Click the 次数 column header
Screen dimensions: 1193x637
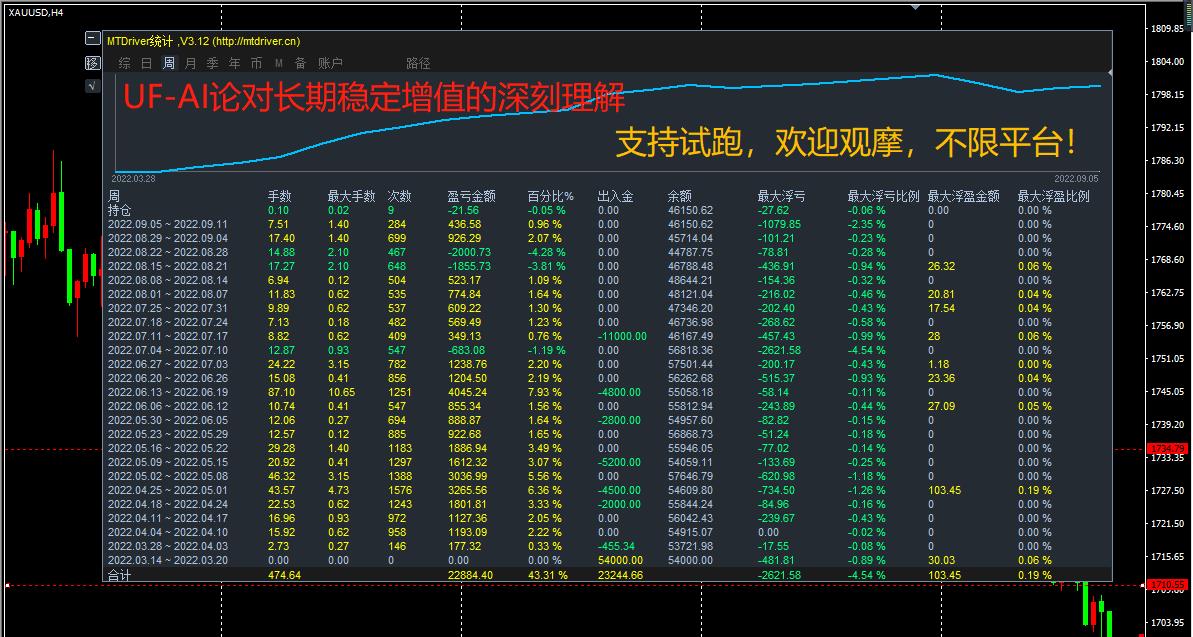click(400, 196)
